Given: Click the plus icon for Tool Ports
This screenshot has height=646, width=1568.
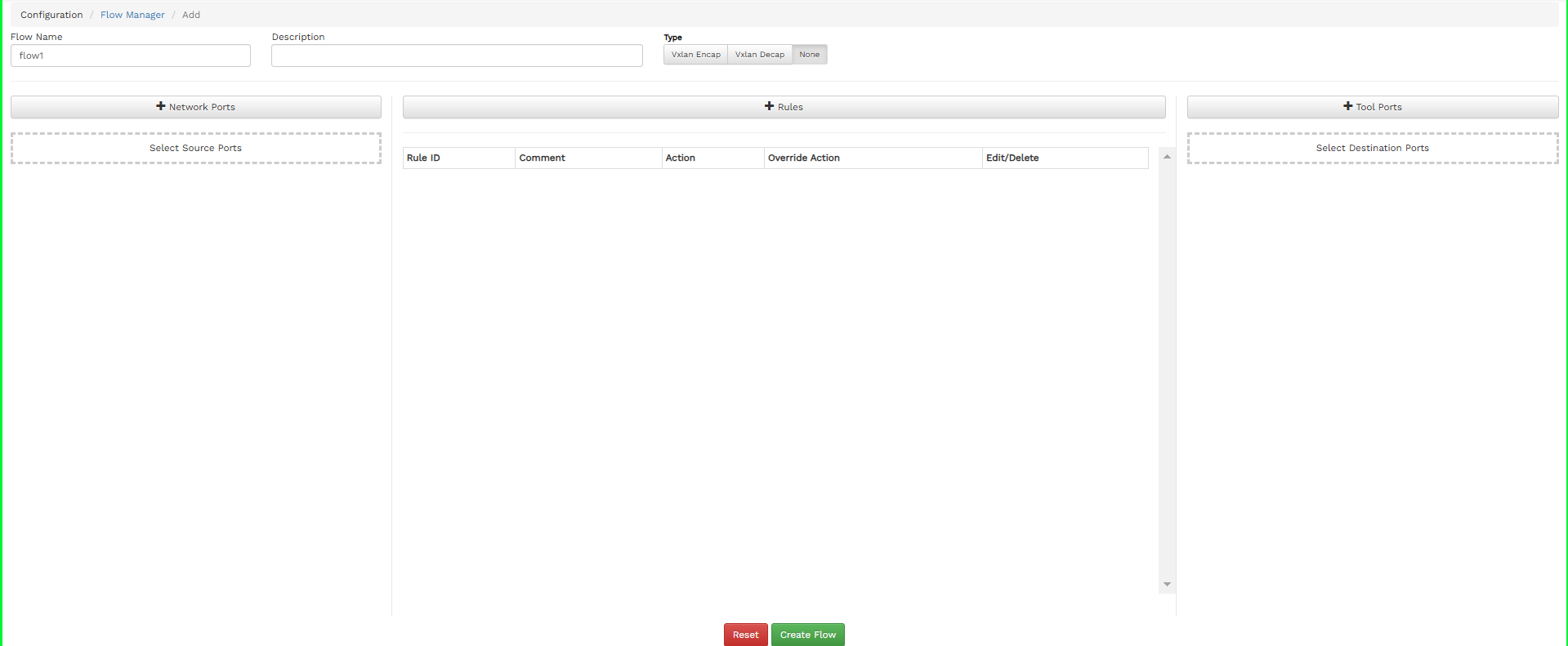Looking at the screenshot, I should coord(1347,106).
